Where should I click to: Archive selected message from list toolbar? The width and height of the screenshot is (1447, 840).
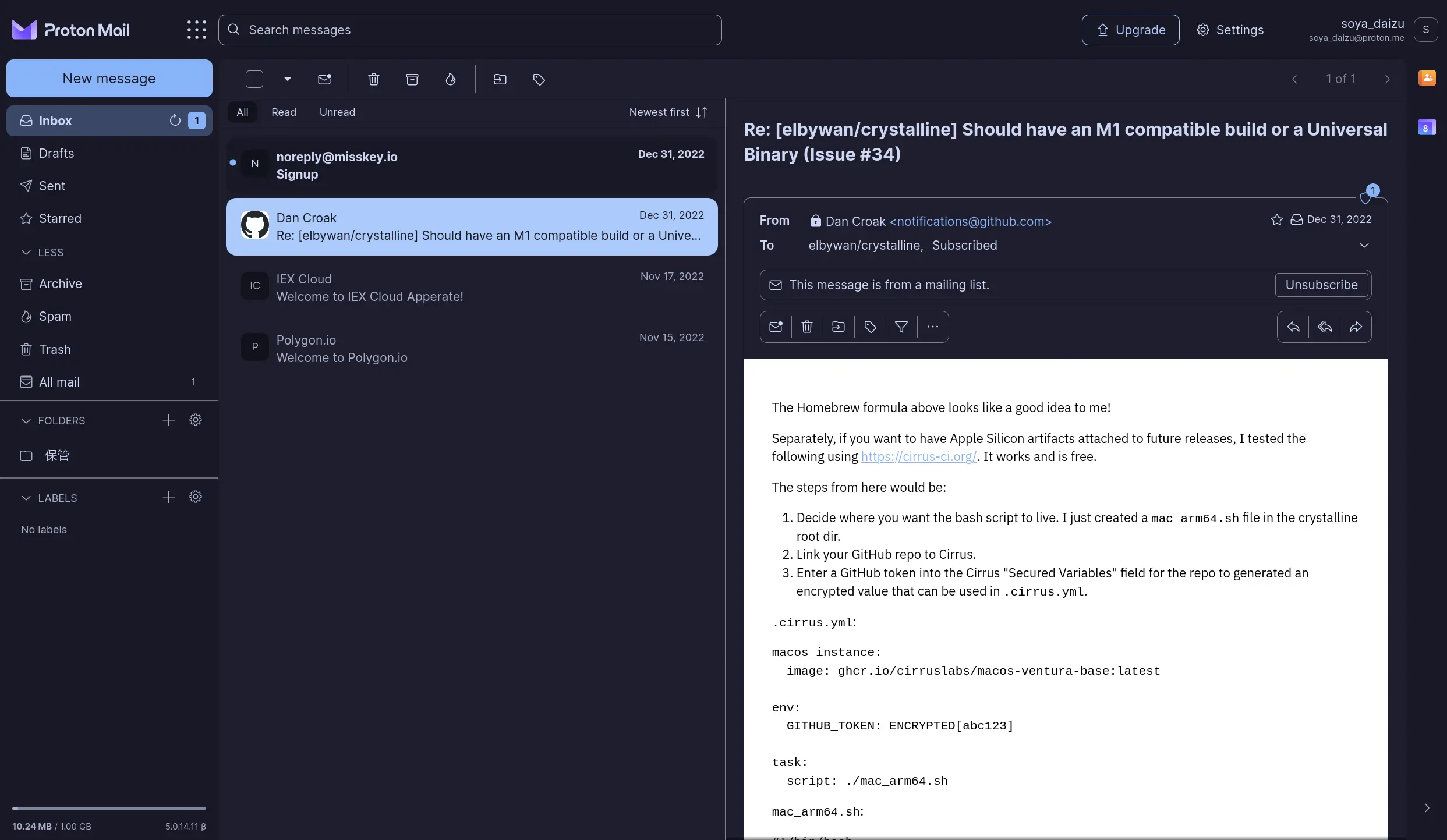[x=412, y=79]
